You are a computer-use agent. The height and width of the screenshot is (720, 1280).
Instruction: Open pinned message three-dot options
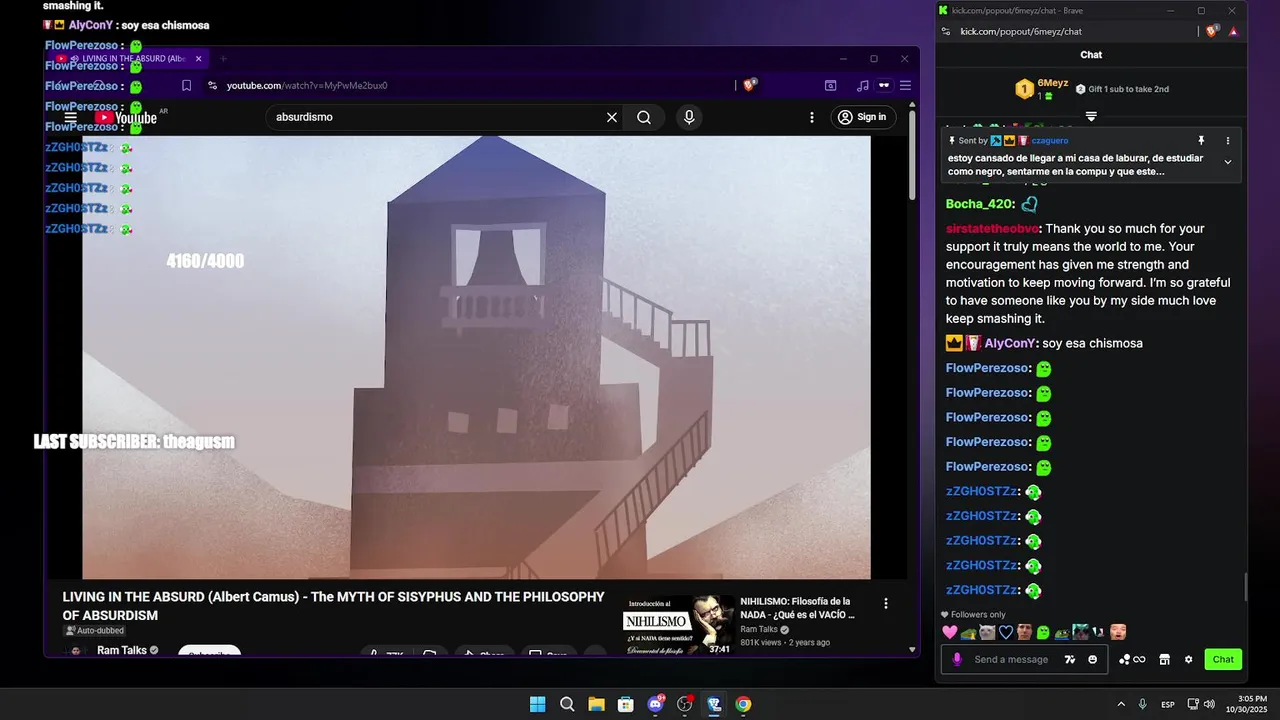[x=1228, y=141]
